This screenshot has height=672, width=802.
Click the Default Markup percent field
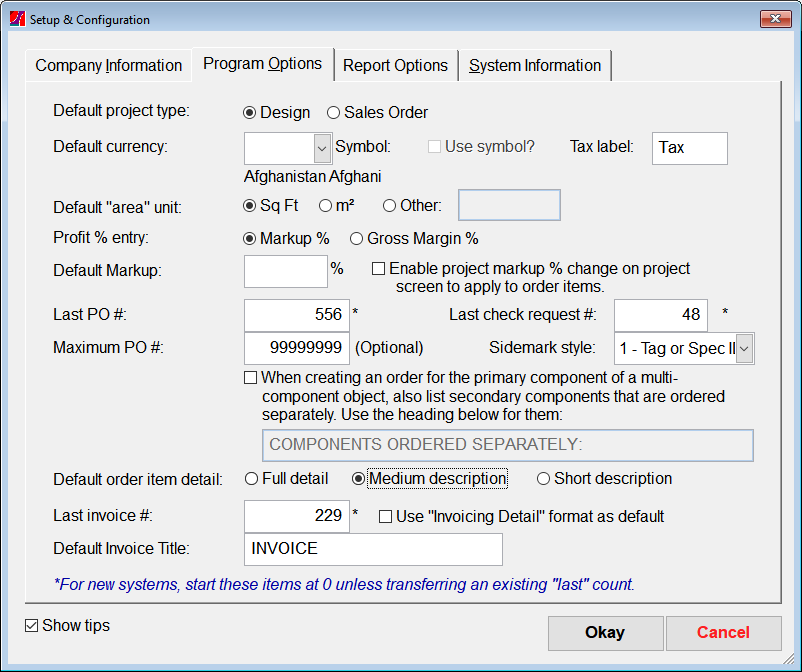(285, 271)
